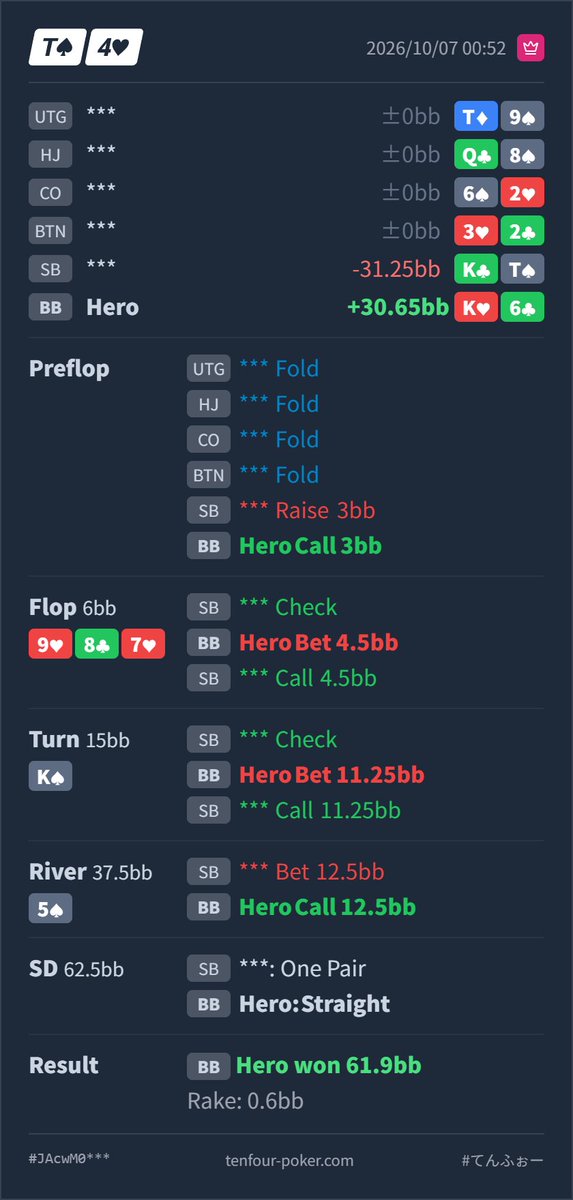Select UTG's ten of diamonds card
Screen dimensions: 573x1200
coord(476,116)
